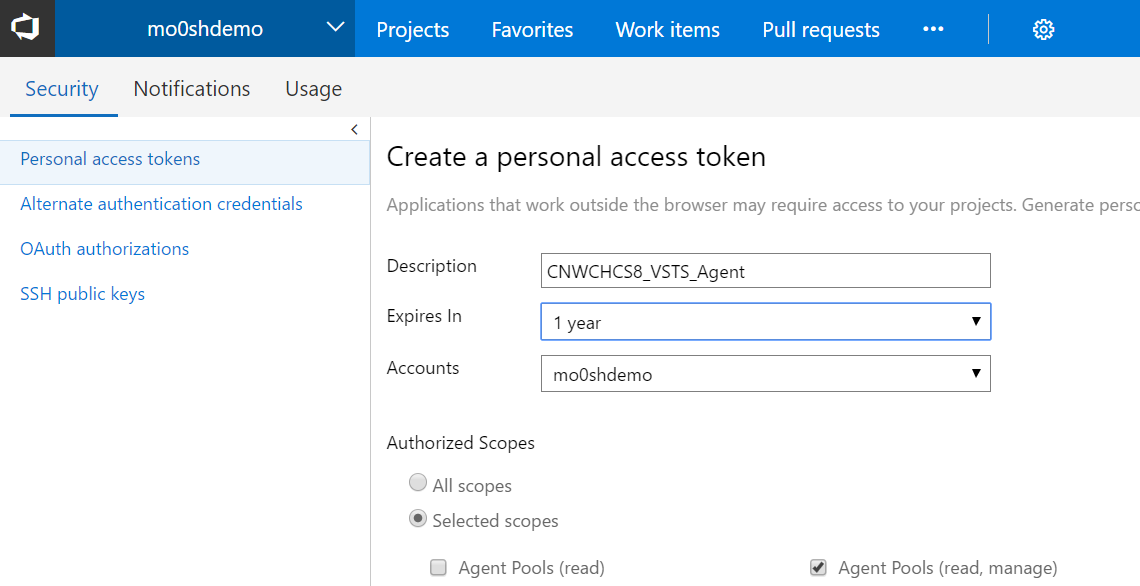Switch to the Notifications tab
The image size is (1140, 586).
191,89
